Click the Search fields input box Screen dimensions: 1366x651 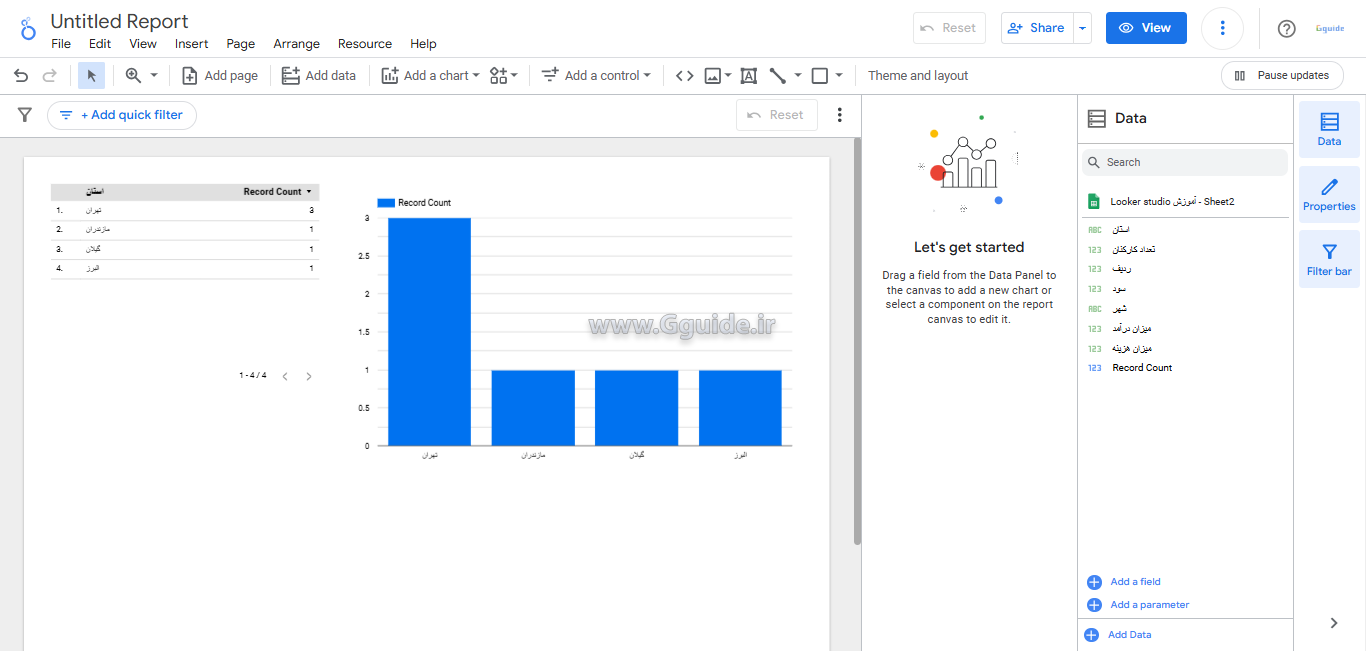point(1190,162)
